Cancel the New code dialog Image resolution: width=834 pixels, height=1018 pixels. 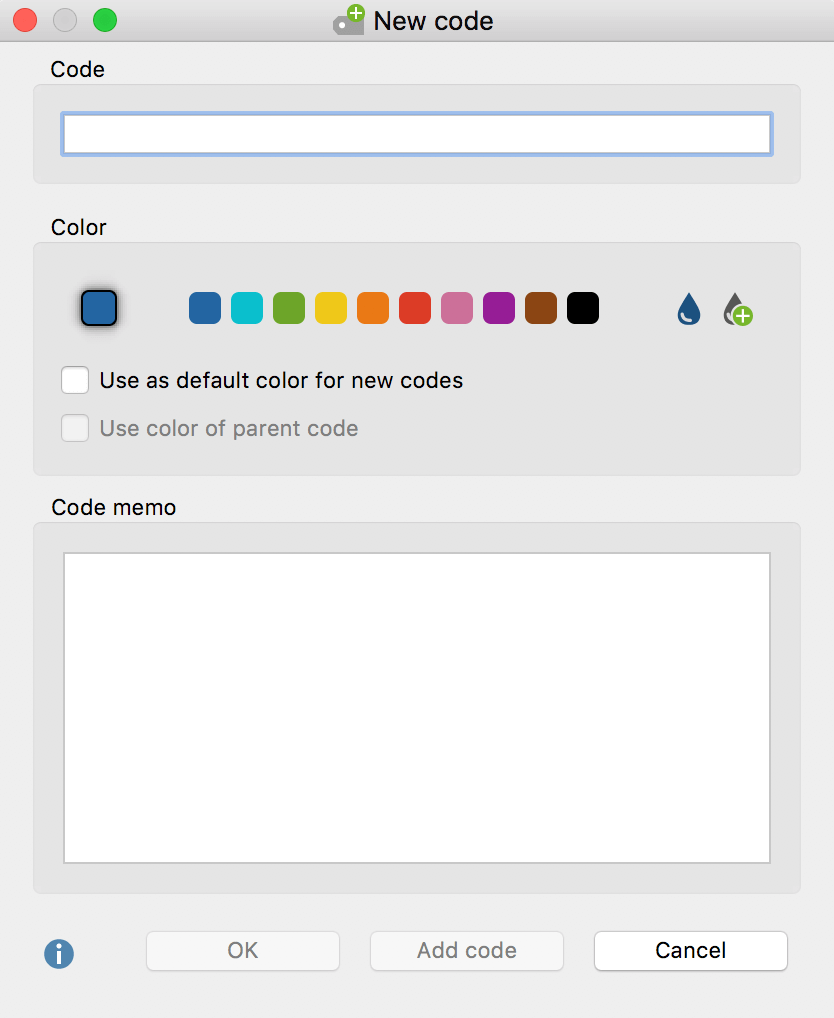691,950
